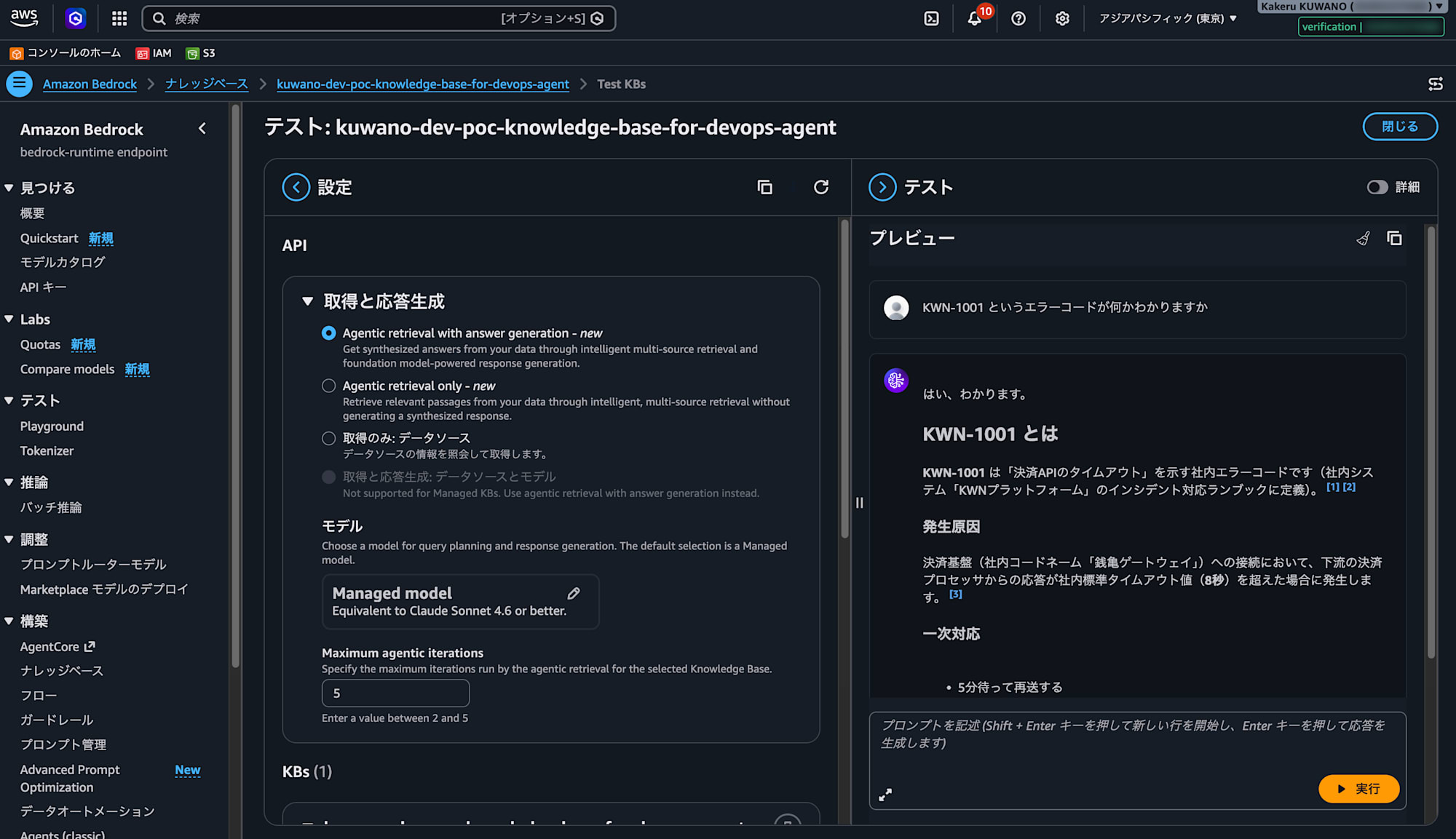Viewport: 1456px width, 839px height.
Task: Open the Kakeru KUWANO account menu
Action: (1350, 7)
